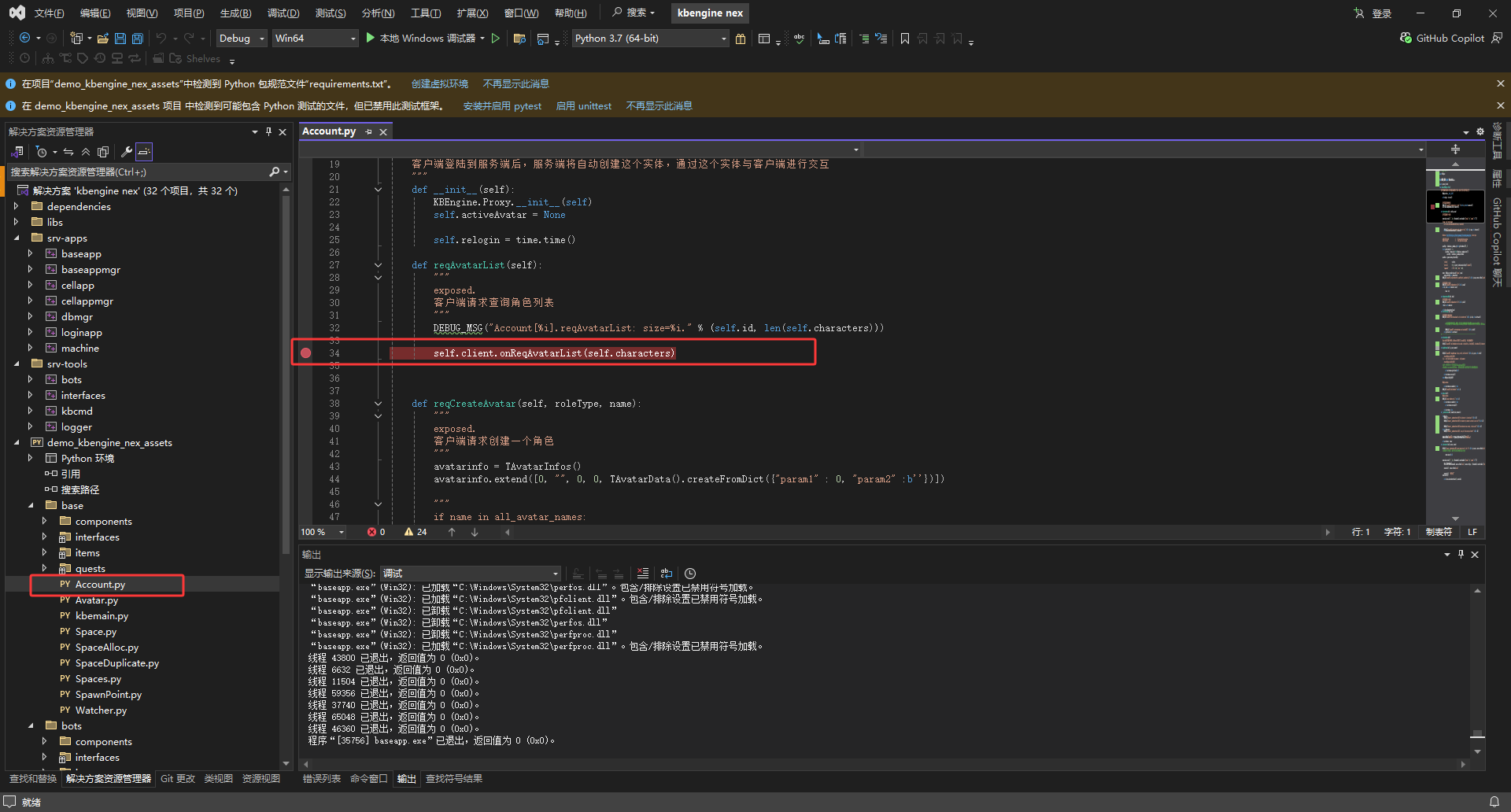Open properties via the wrench icon
This screenshot has width=1511, height=812.
[x=126, y=152]
